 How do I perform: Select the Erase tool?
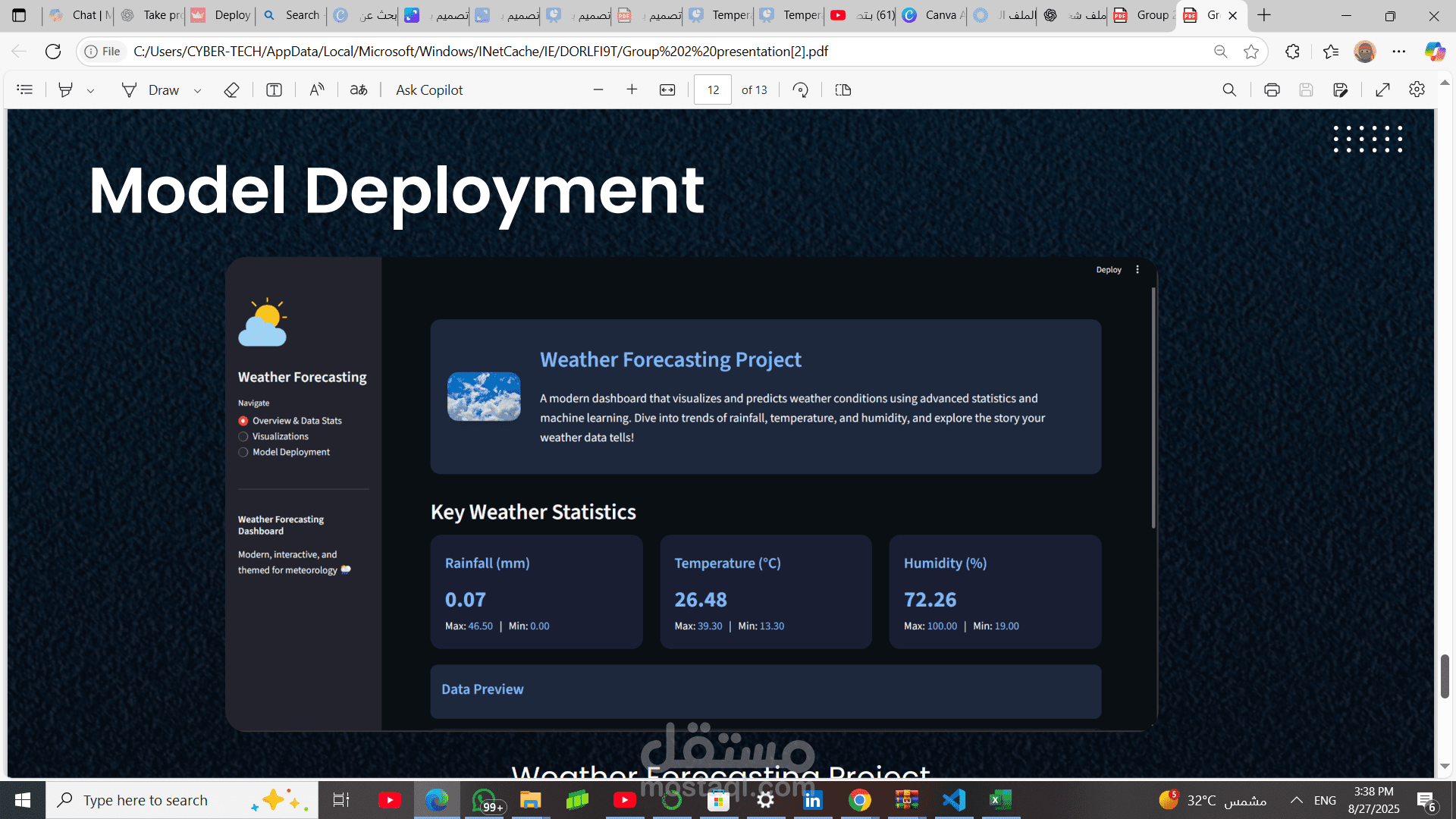pyautogui.click(x=232, y=89)
